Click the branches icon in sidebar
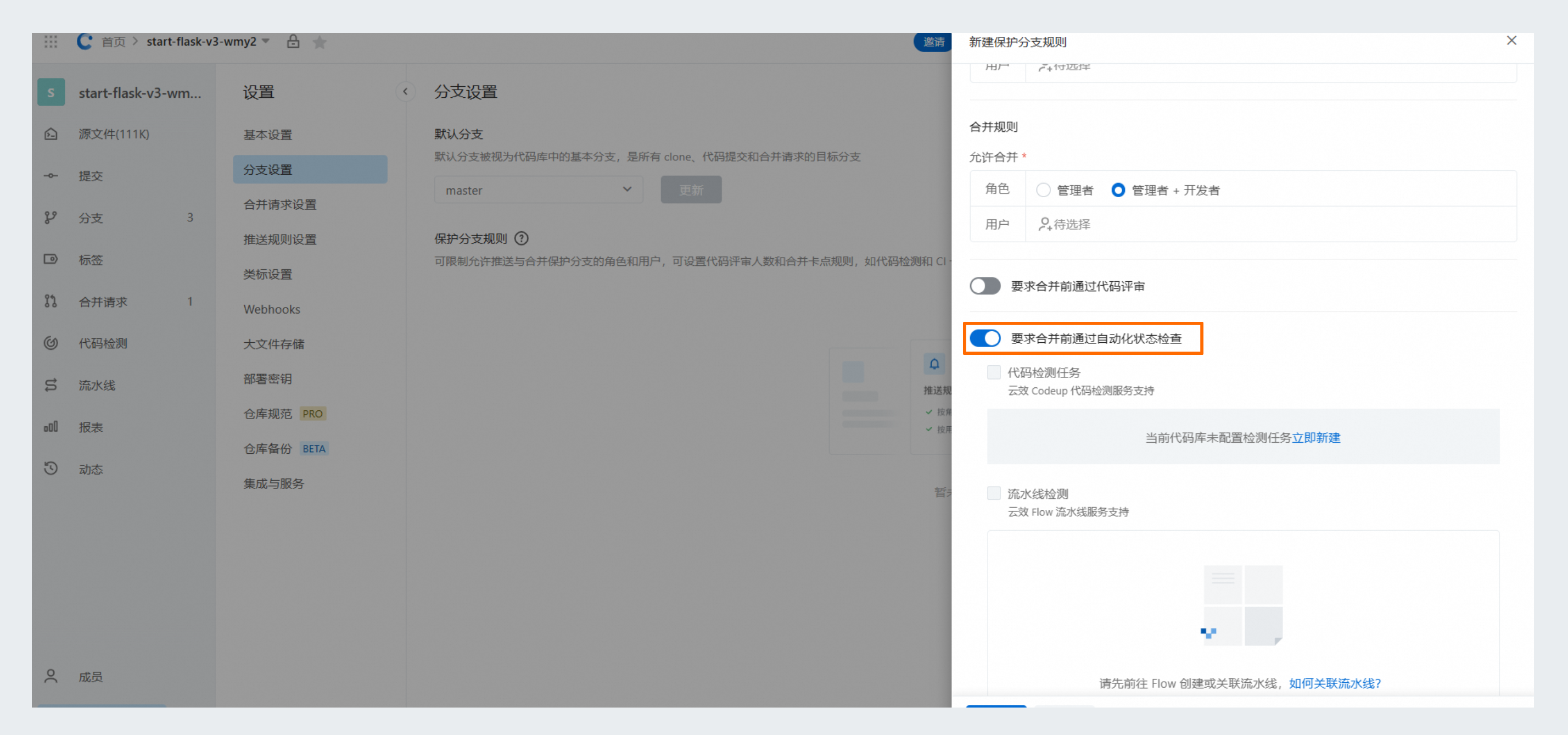Viewport: 1568px width, 735px height. (x=51, y=218)
